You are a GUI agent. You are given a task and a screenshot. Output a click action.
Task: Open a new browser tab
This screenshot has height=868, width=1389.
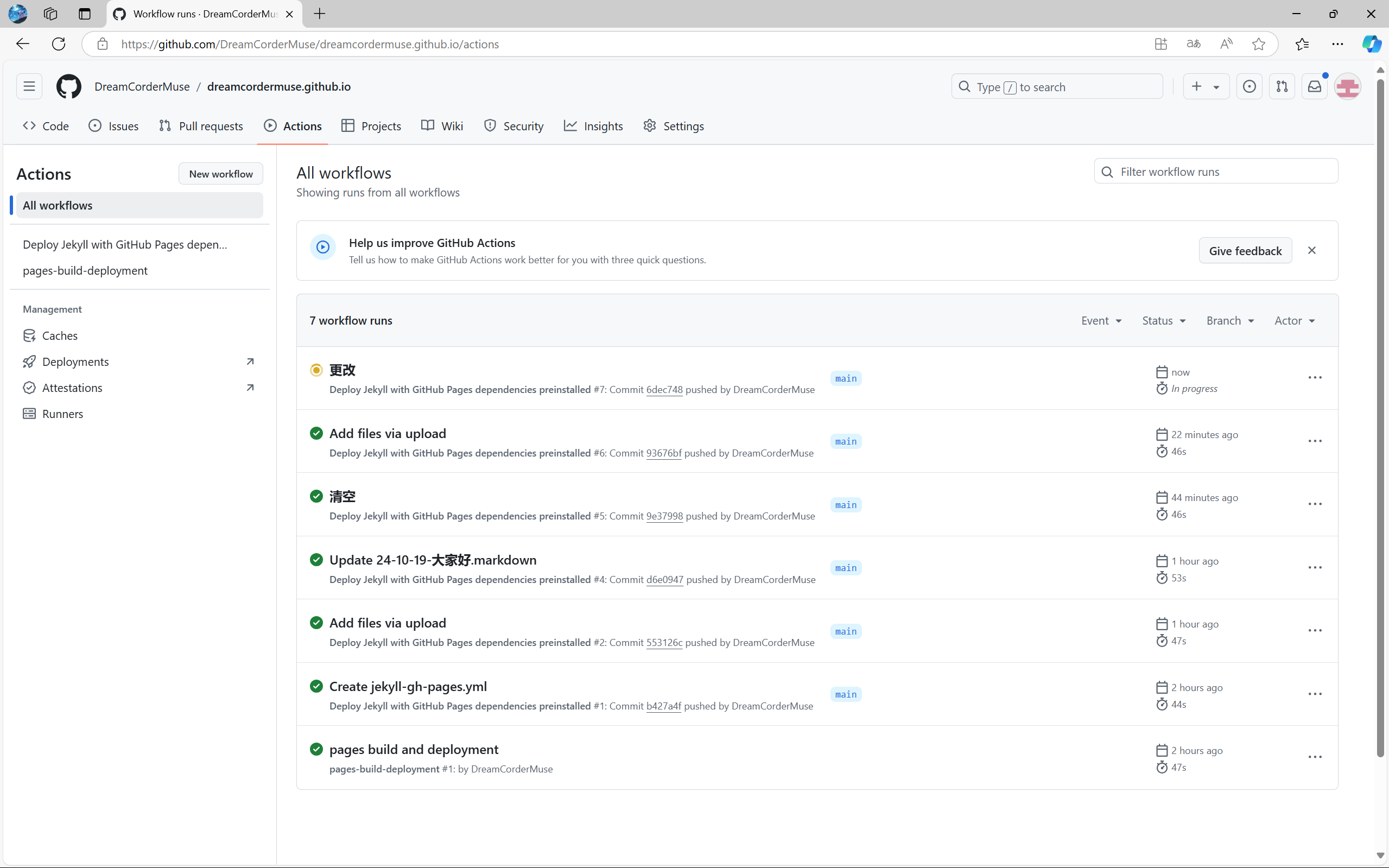pyautogui.click(x=320, y=14)
